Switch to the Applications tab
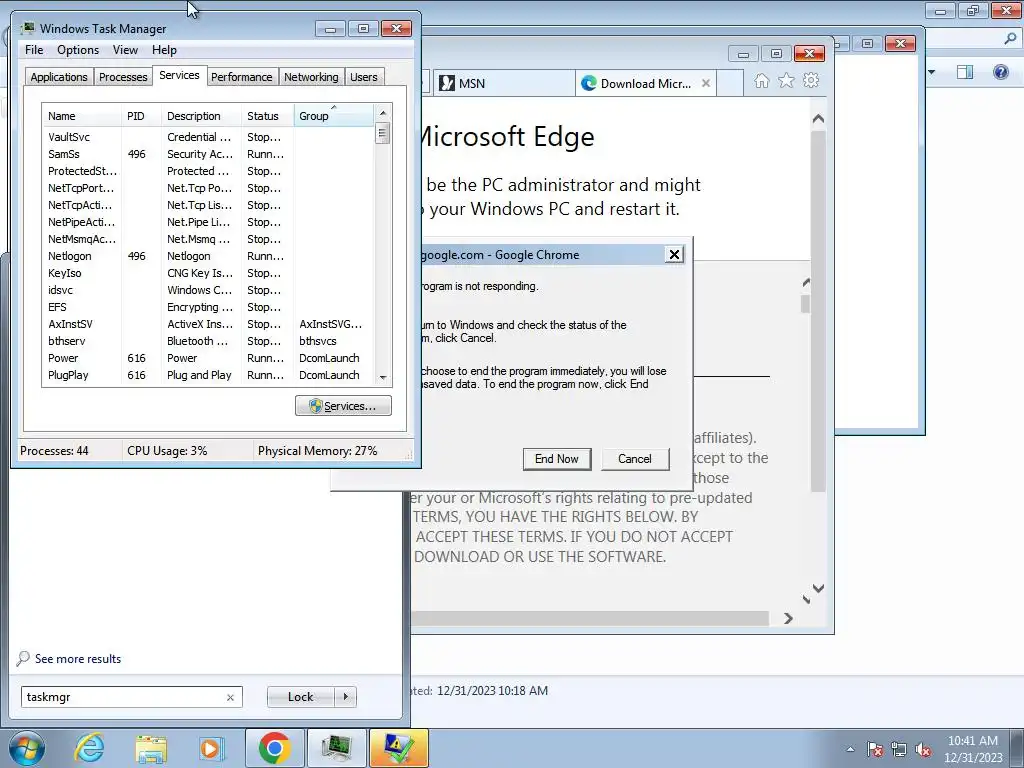The height and width of the screenshot is (768, 1024). [59, 77]
